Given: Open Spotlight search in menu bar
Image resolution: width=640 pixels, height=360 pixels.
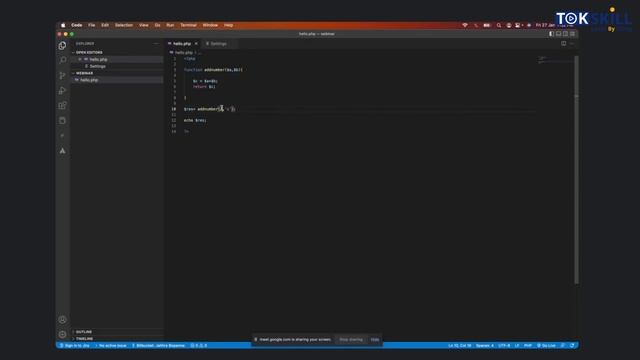Looking at the screenshot, I should [498, 25].
